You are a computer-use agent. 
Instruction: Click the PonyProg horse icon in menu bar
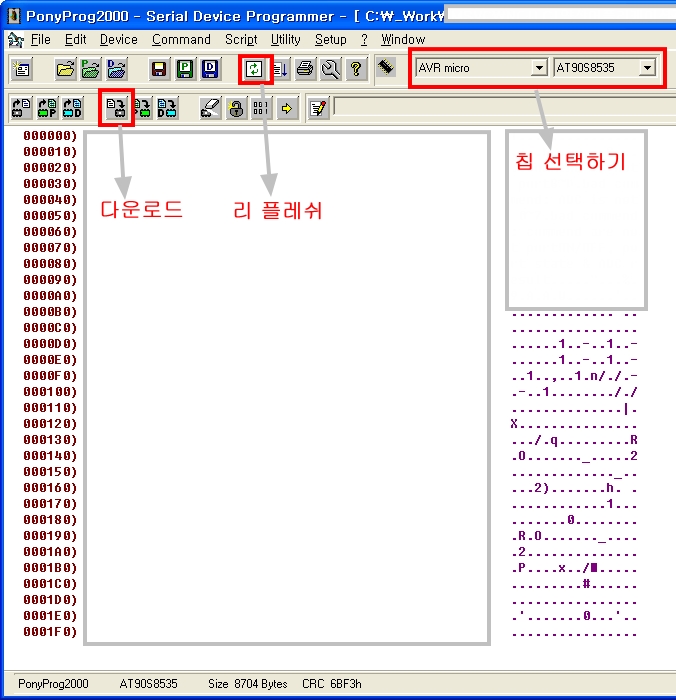(x=16, y=40)
